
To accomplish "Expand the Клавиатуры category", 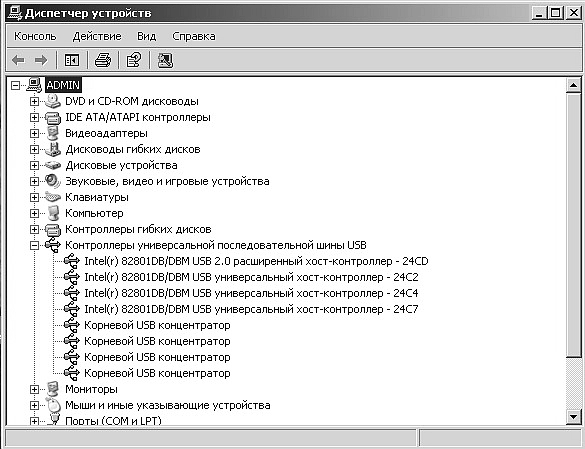I will [34, 197].
